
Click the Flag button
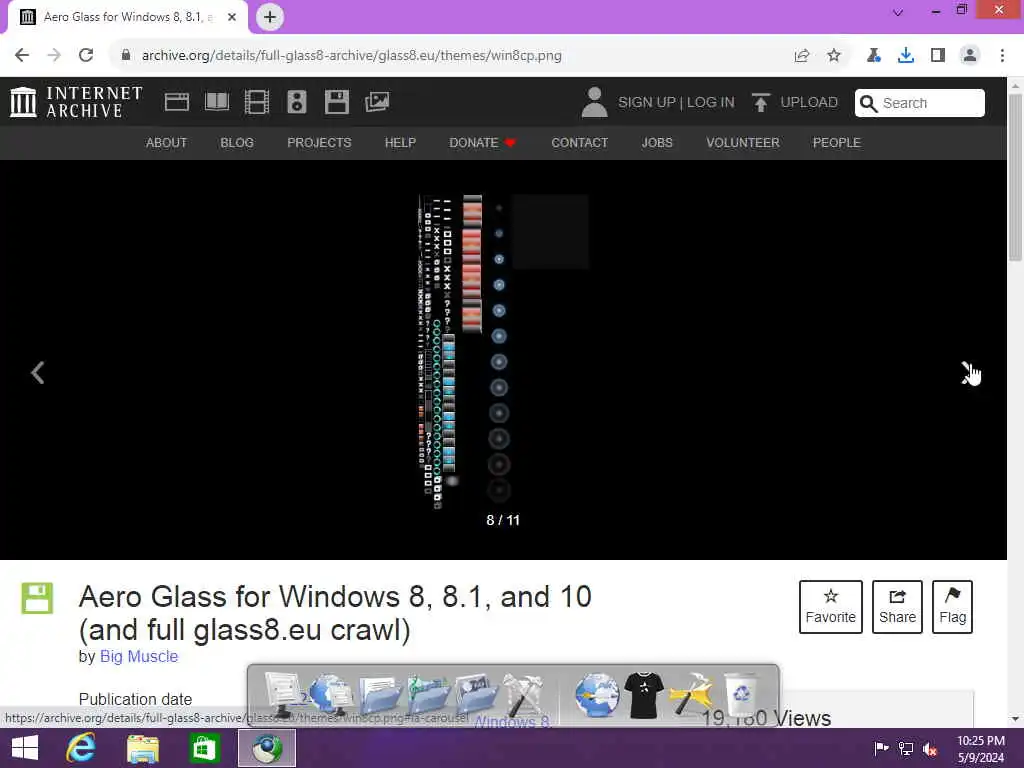[x=952, y=607]
